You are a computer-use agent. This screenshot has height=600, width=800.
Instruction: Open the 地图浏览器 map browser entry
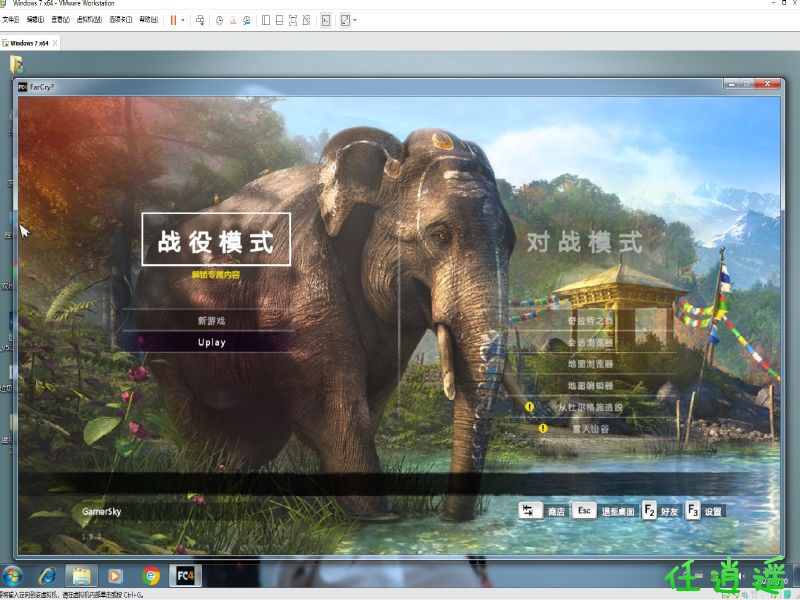point(591,364)
